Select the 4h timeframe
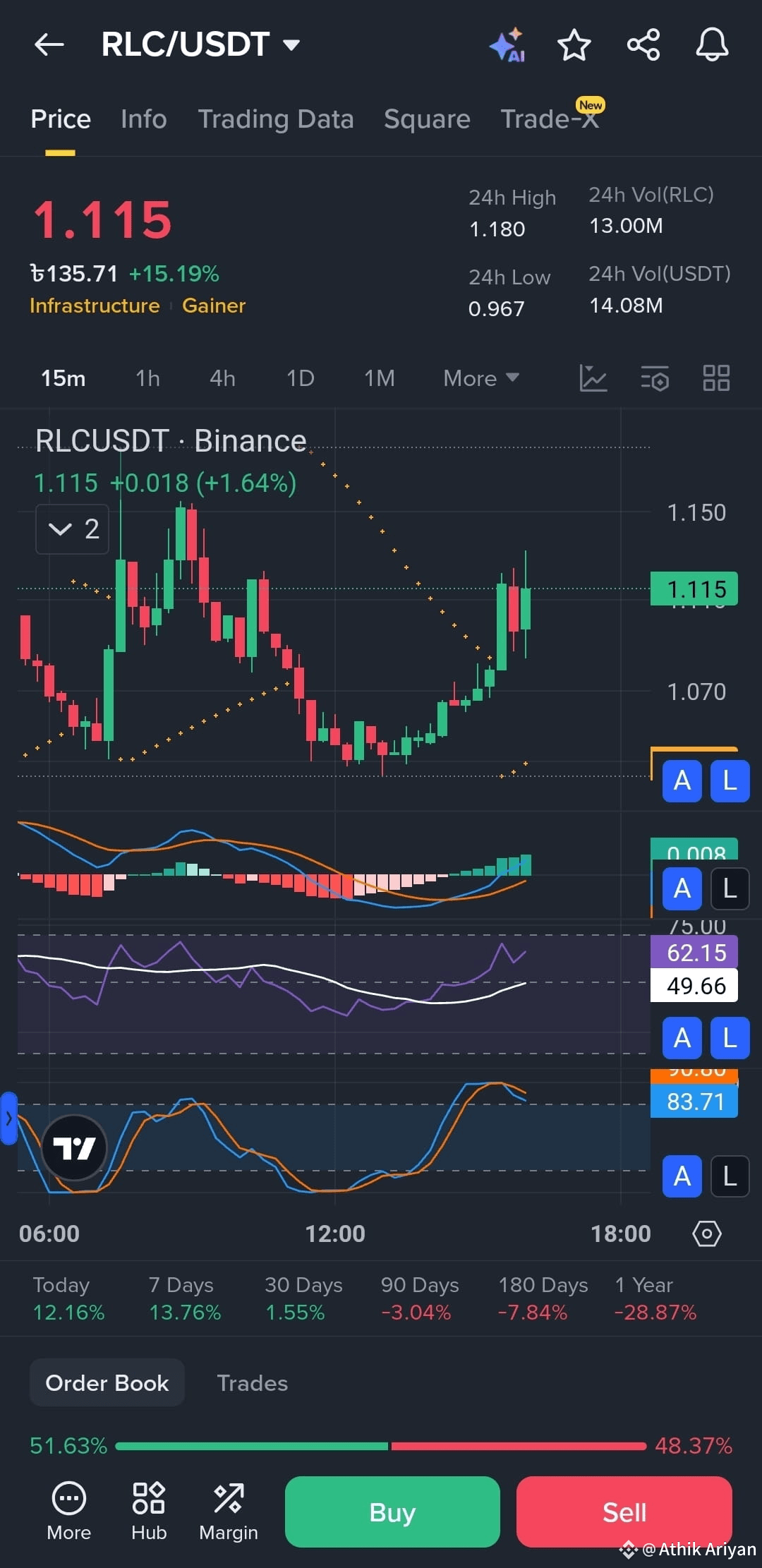 click(x=222, y=378)
